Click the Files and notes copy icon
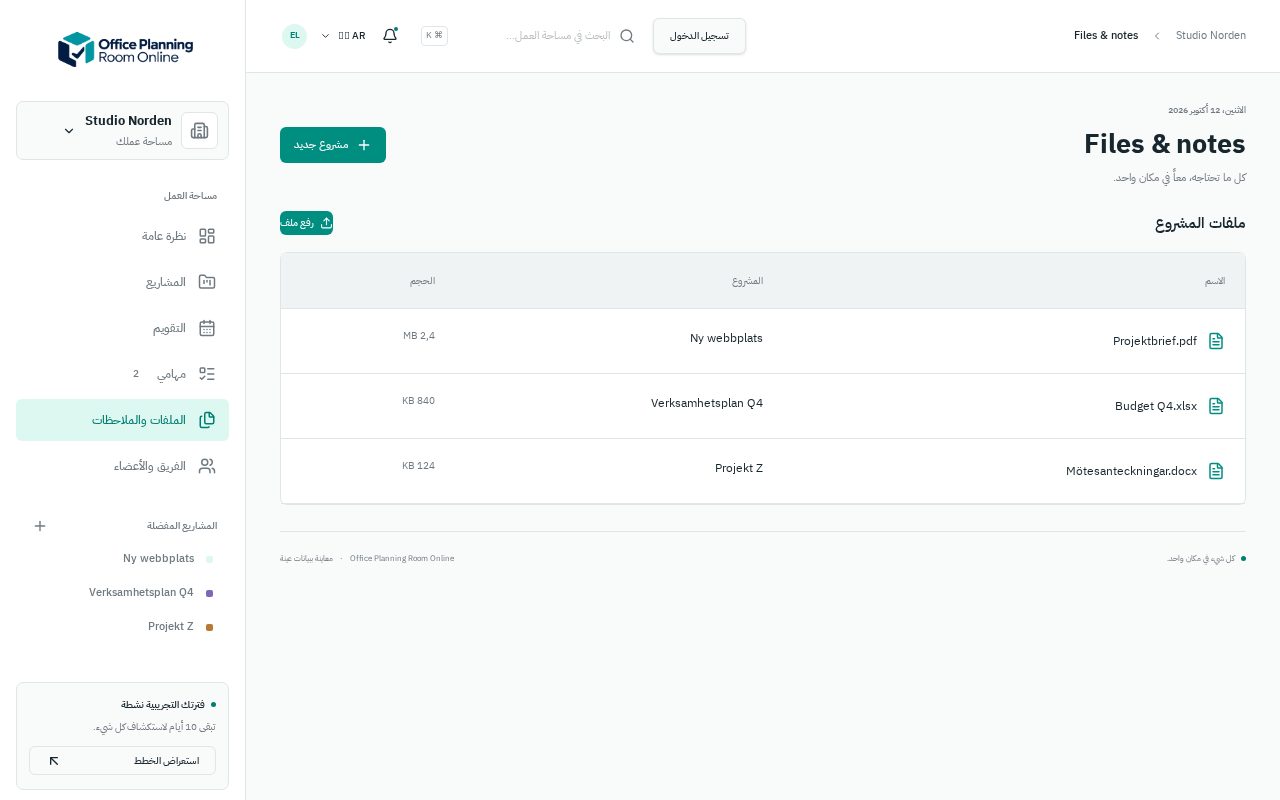The width and height of the screenshot is (1280, 800). pos(207,420)
